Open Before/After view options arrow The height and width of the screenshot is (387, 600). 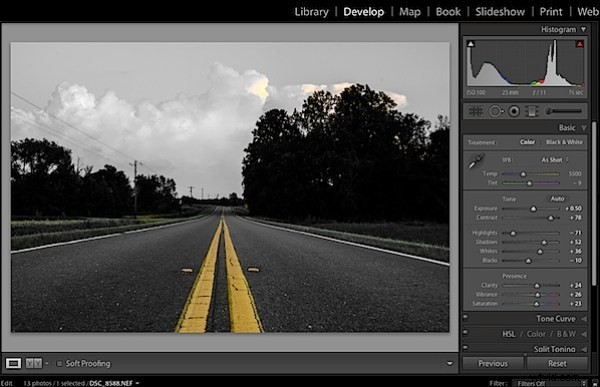(x=47, y=364)
